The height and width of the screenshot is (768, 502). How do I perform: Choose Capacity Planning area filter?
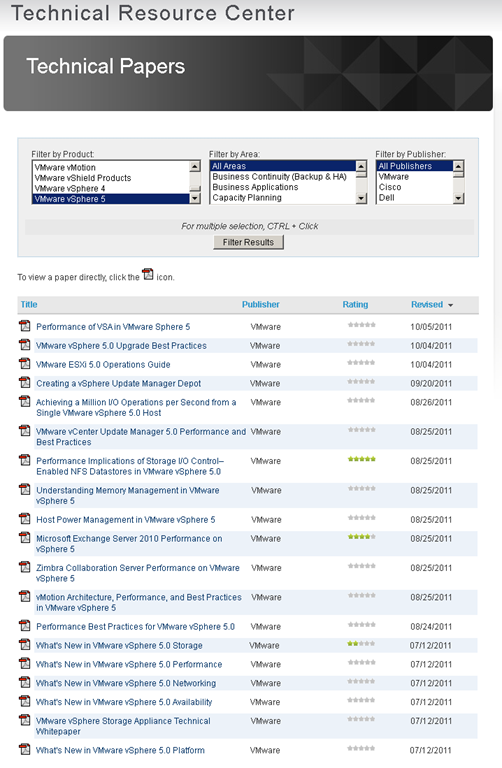pyautogui.click(x=283, y=197)
